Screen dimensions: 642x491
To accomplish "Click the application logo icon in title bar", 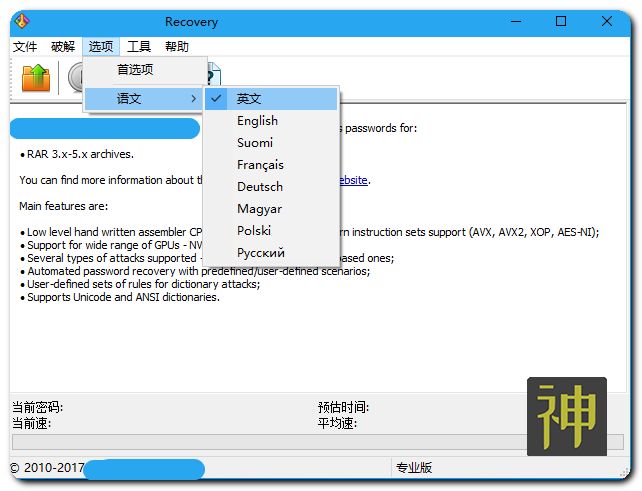I will [x=22, y=20].
